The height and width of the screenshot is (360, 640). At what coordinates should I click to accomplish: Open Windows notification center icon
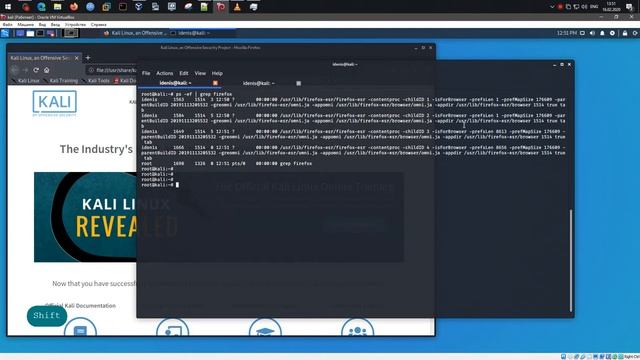pos(629,7)
